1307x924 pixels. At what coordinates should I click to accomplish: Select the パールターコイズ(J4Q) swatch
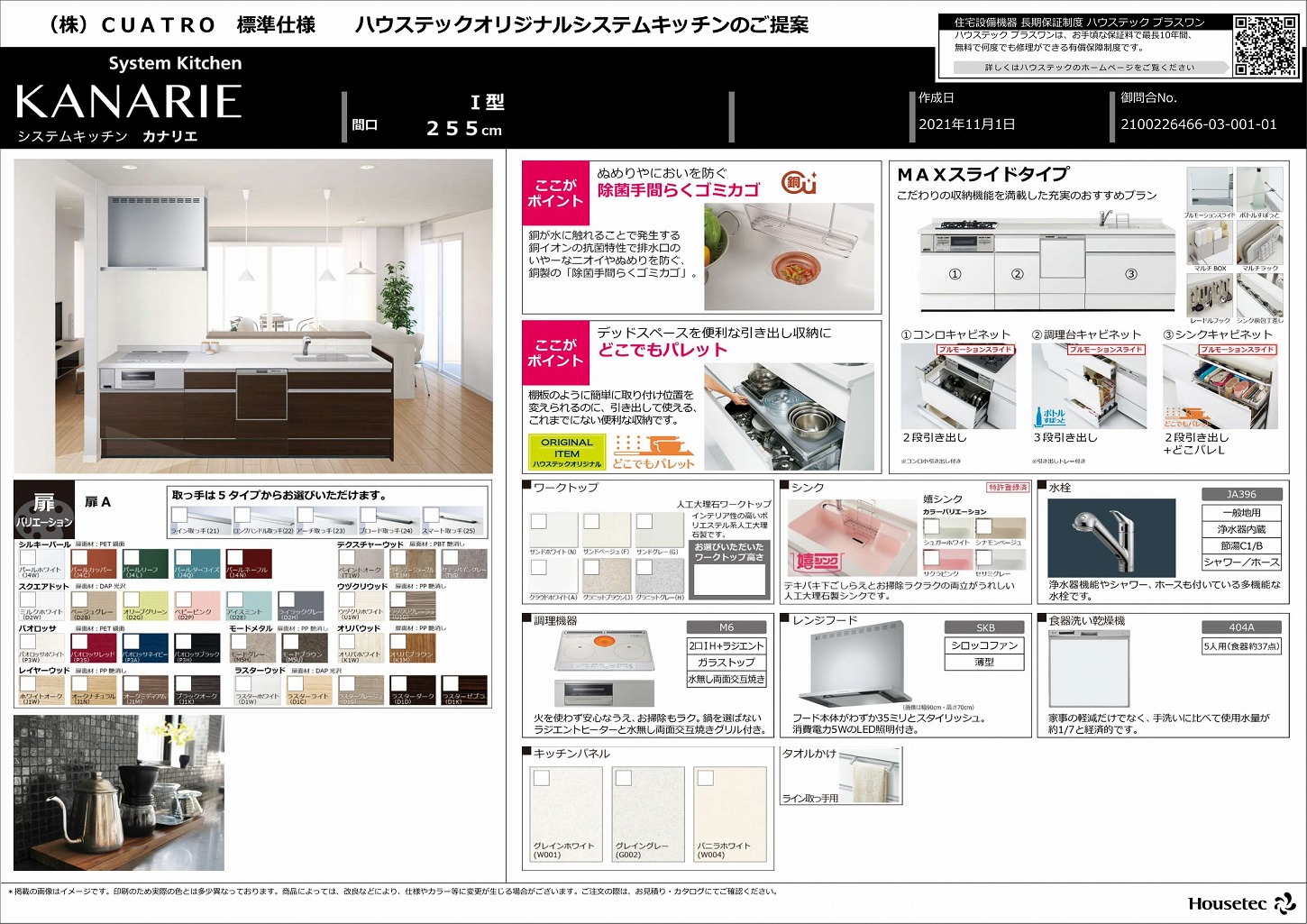[196, 564]
